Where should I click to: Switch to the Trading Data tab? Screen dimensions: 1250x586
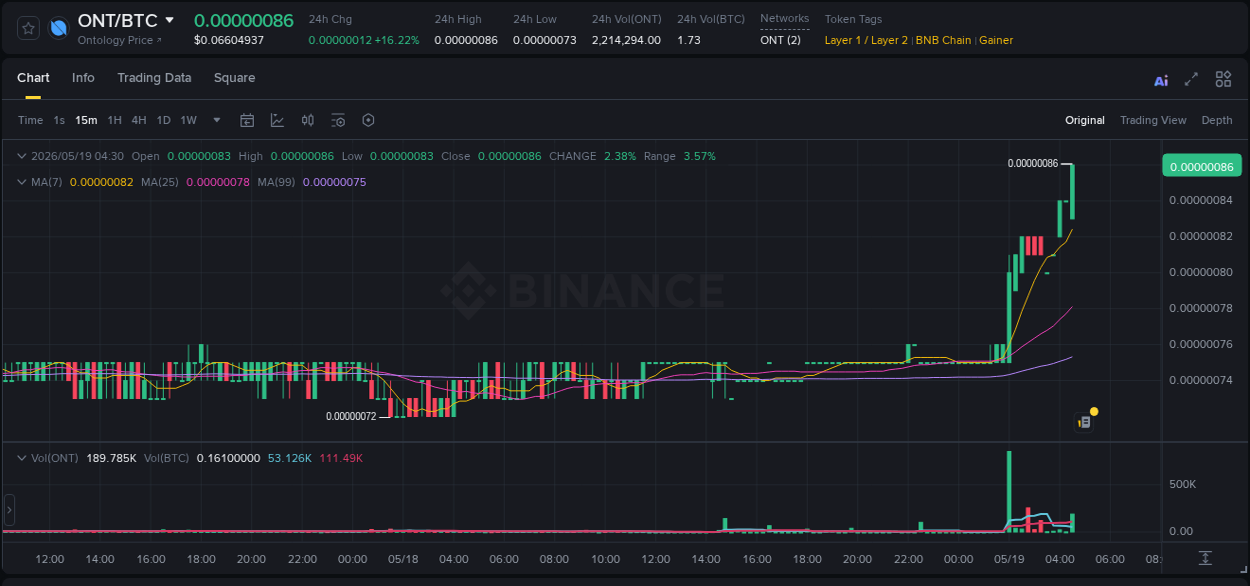154,78
